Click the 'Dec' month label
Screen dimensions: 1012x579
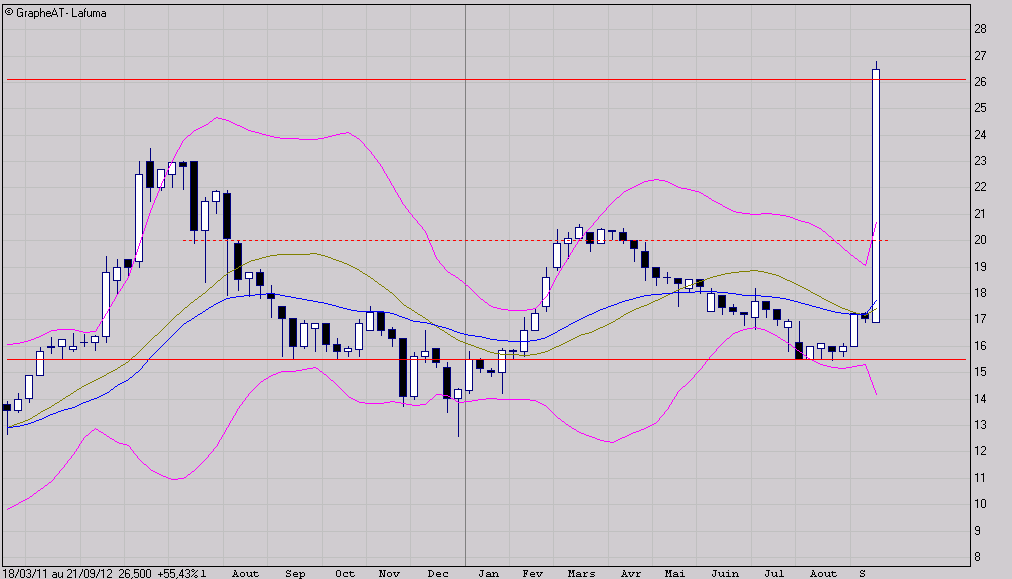coord(438,573)
